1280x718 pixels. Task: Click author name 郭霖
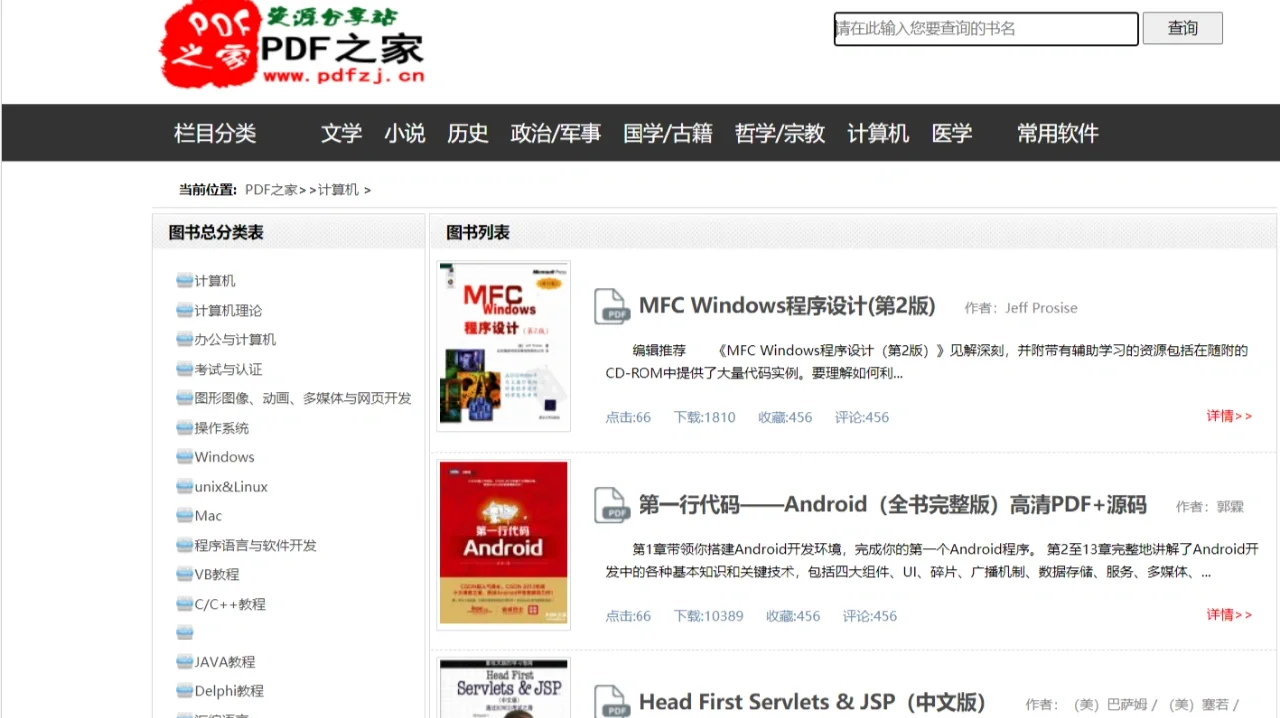coord(1230,507)
